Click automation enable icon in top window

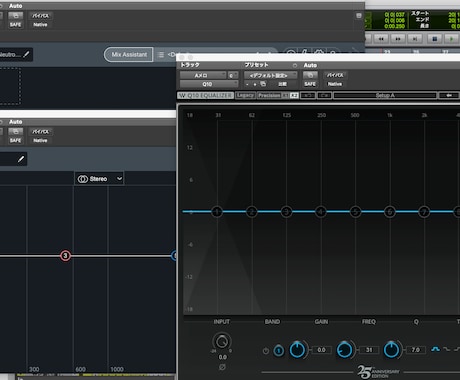point(15,16)
